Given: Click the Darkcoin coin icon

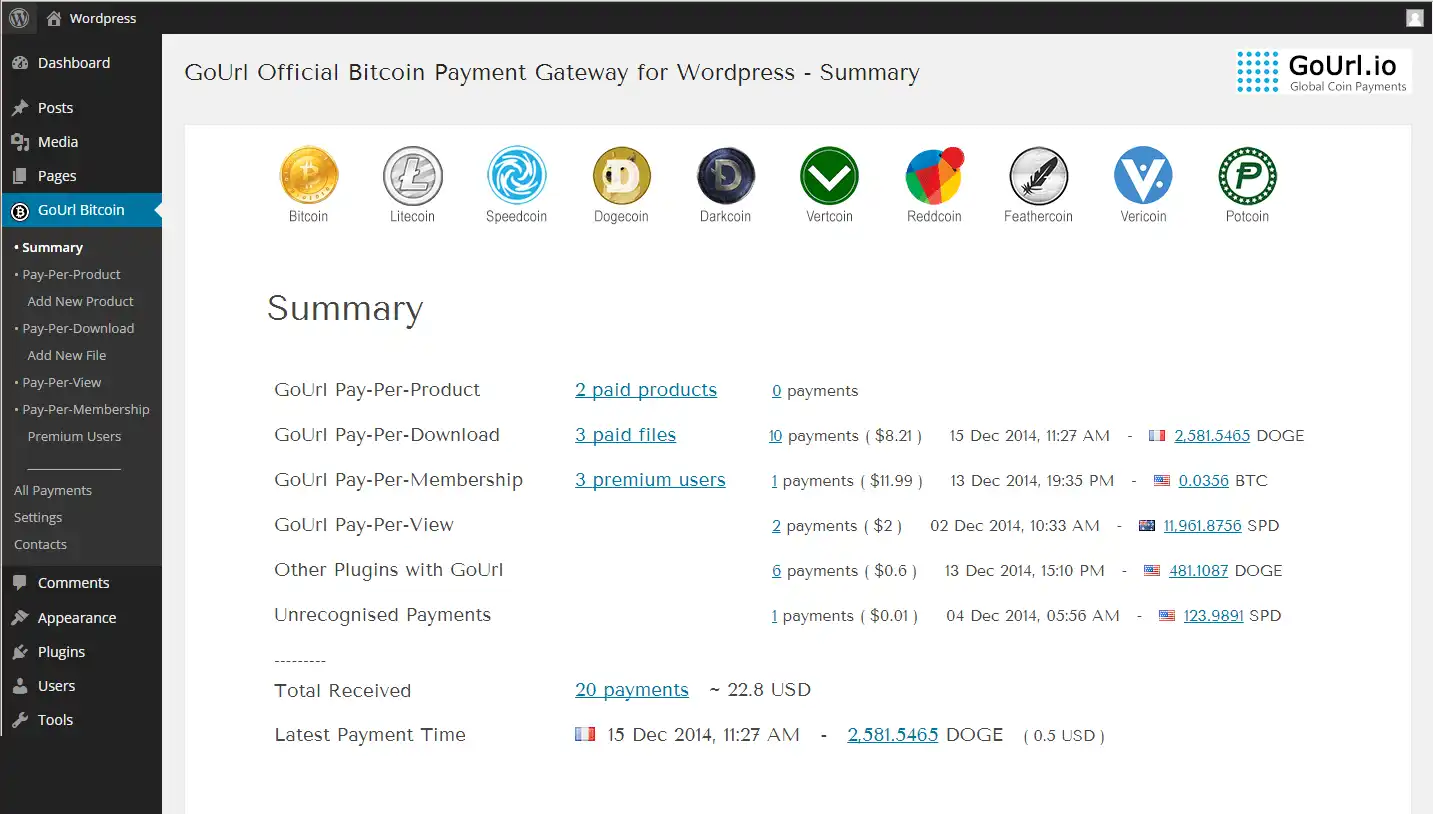Looking at the screenshot, I should pos(725,176).
